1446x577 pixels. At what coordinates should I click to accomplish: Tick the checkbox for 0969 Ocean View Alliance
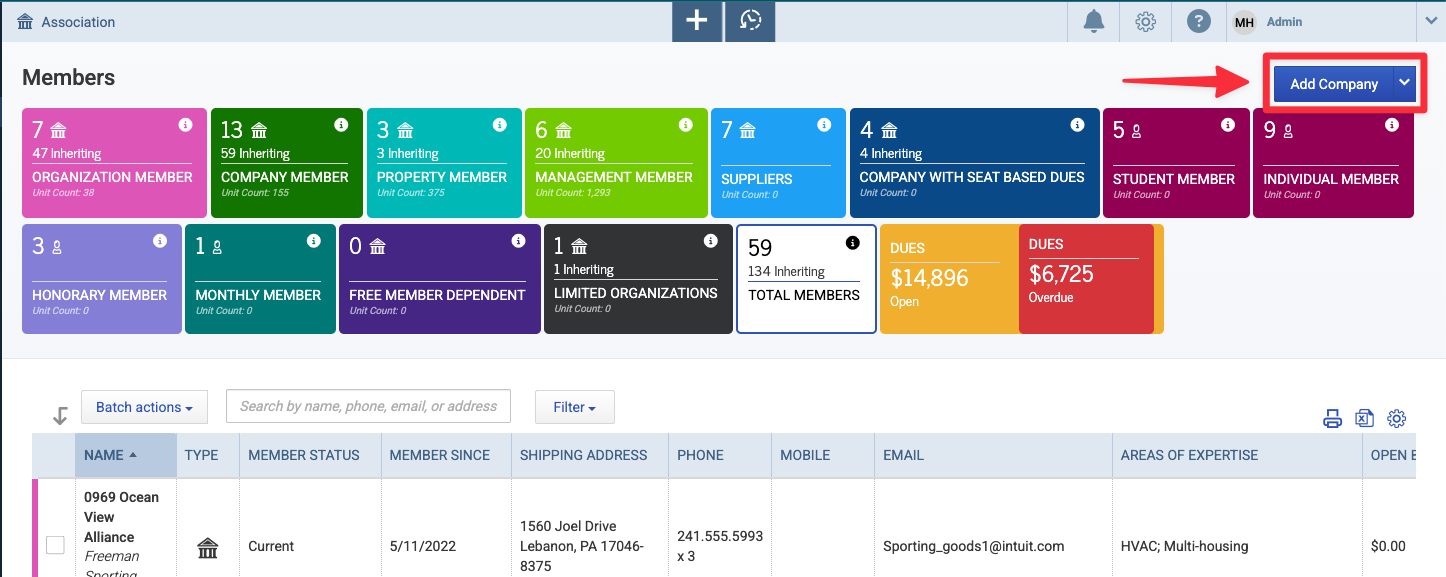pos(55,545)
